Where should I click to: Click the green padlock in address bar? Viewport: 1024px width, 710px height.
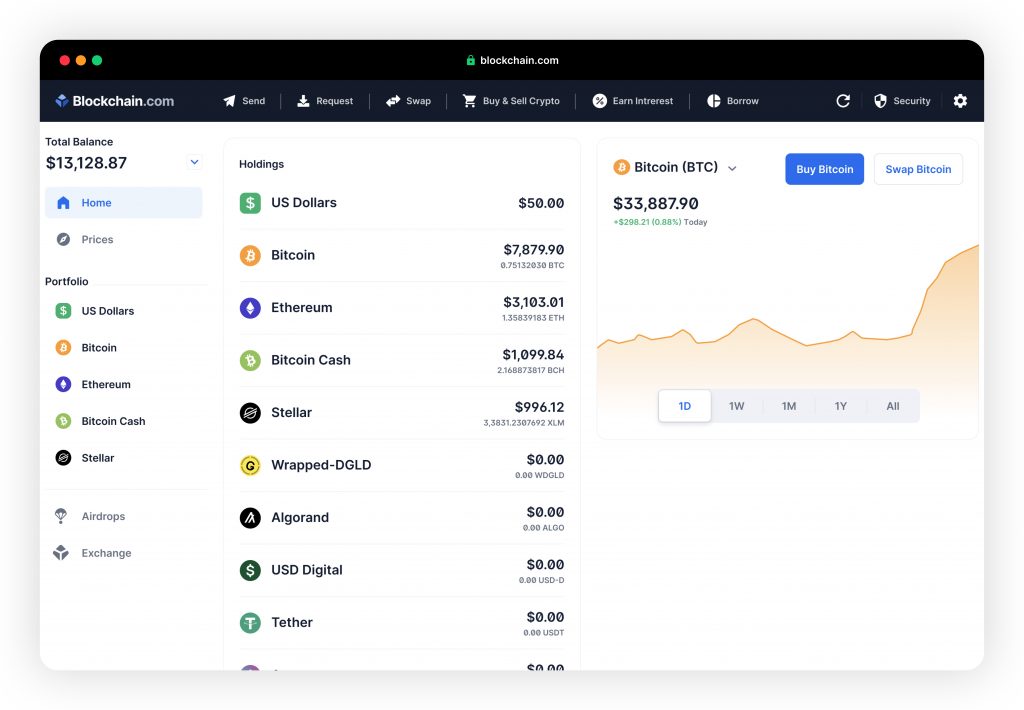(x=470, y=60)
